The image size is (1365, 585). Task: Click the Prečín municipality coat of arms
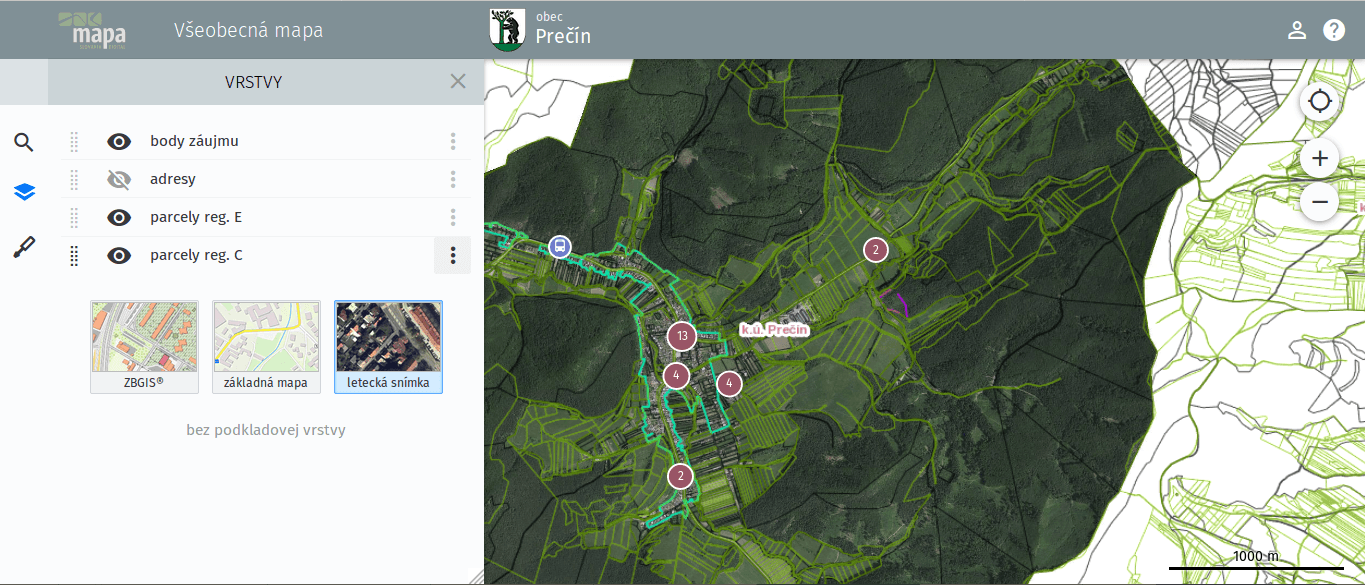(507, 30)
